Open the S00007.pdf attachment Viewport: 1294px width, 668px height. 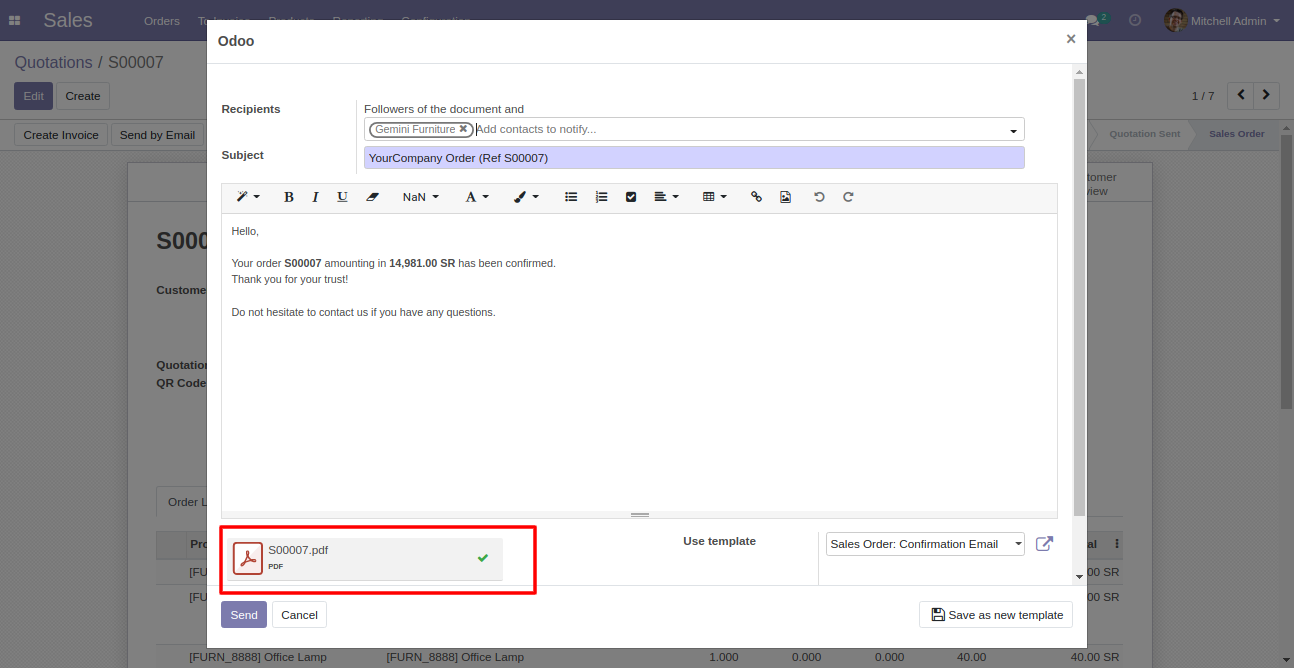298,551
